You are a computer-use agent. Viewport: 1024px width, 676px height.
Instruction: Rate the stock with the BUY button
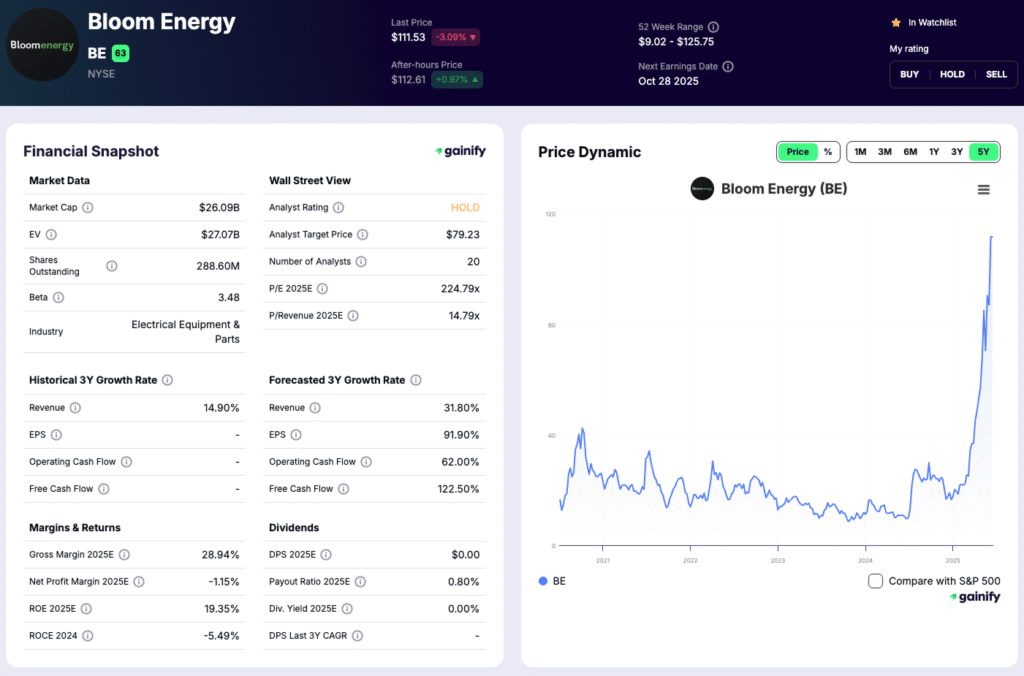point(909,74)
